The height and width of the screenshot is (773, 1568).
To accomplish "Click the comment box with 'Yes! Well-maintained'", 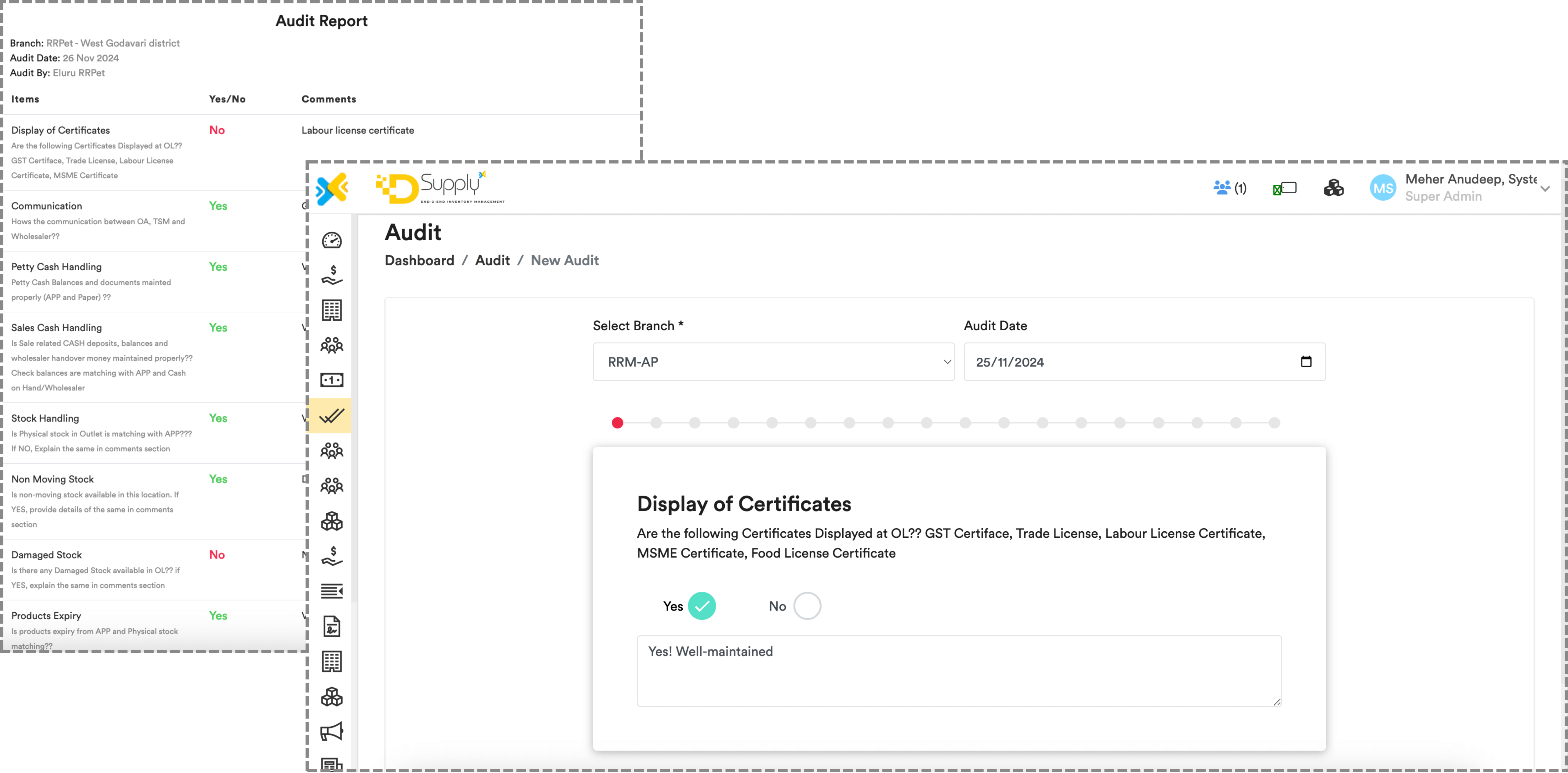I will point(959,671).
